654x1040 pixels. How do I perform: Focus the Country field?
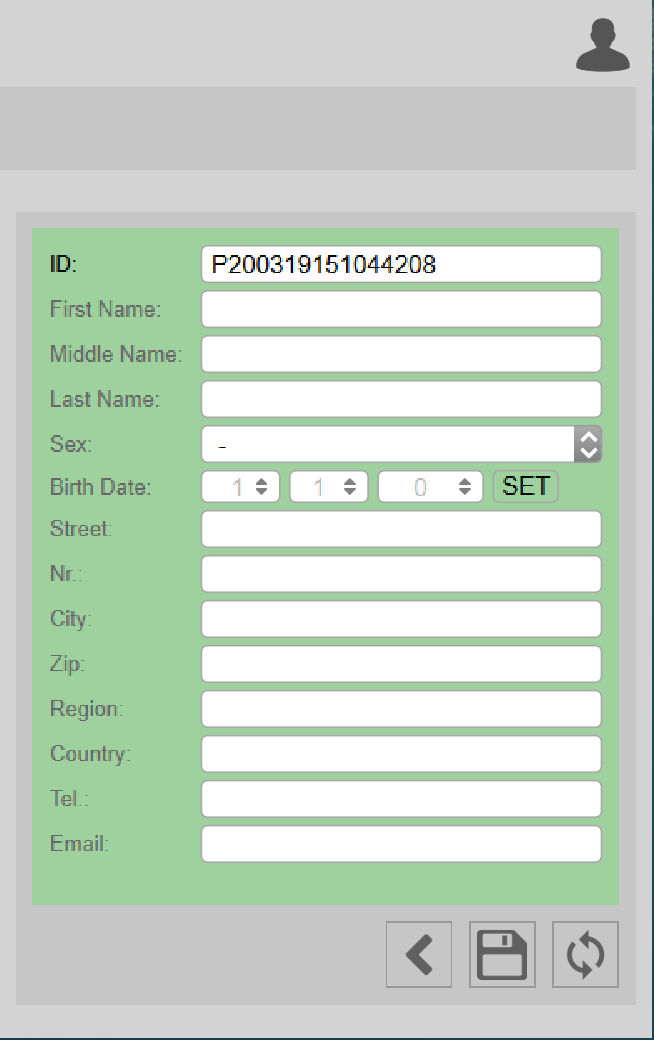pyautogui.click(x=401, y=754)
